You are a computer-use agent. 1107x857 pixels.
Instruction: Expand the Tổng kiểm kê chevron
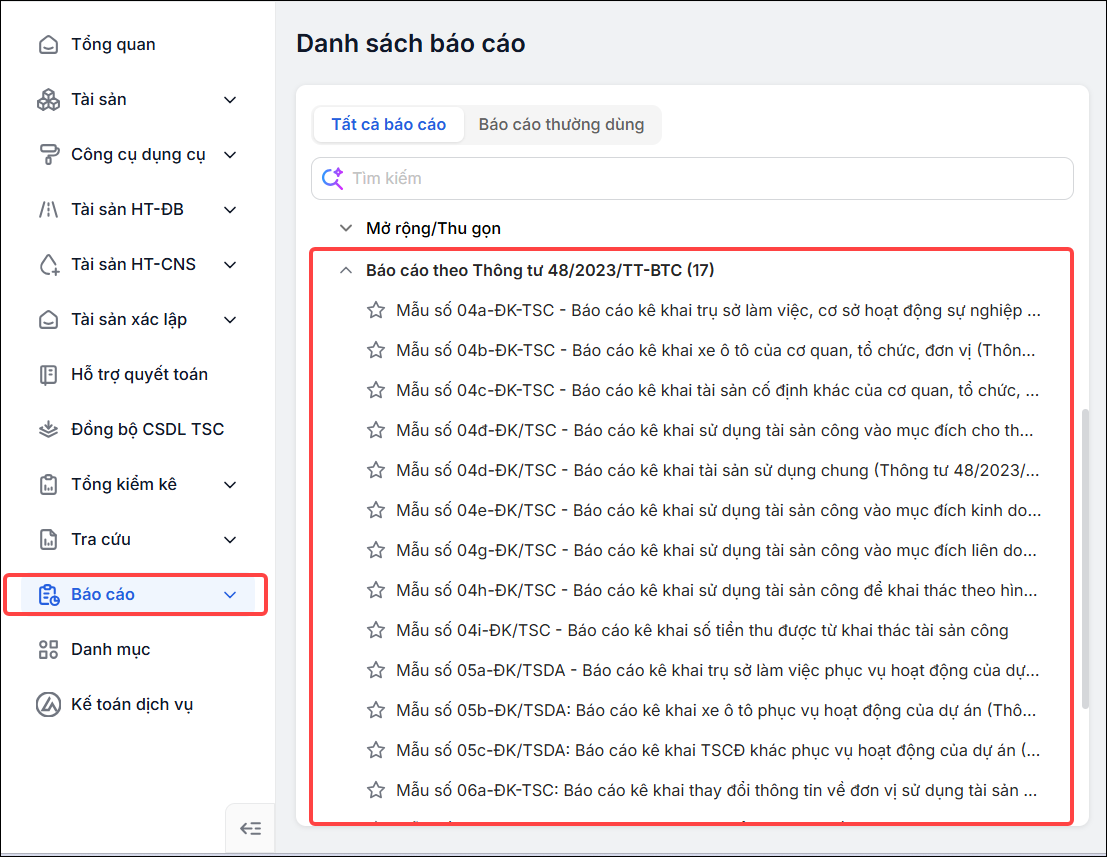(x=230, y=485)
